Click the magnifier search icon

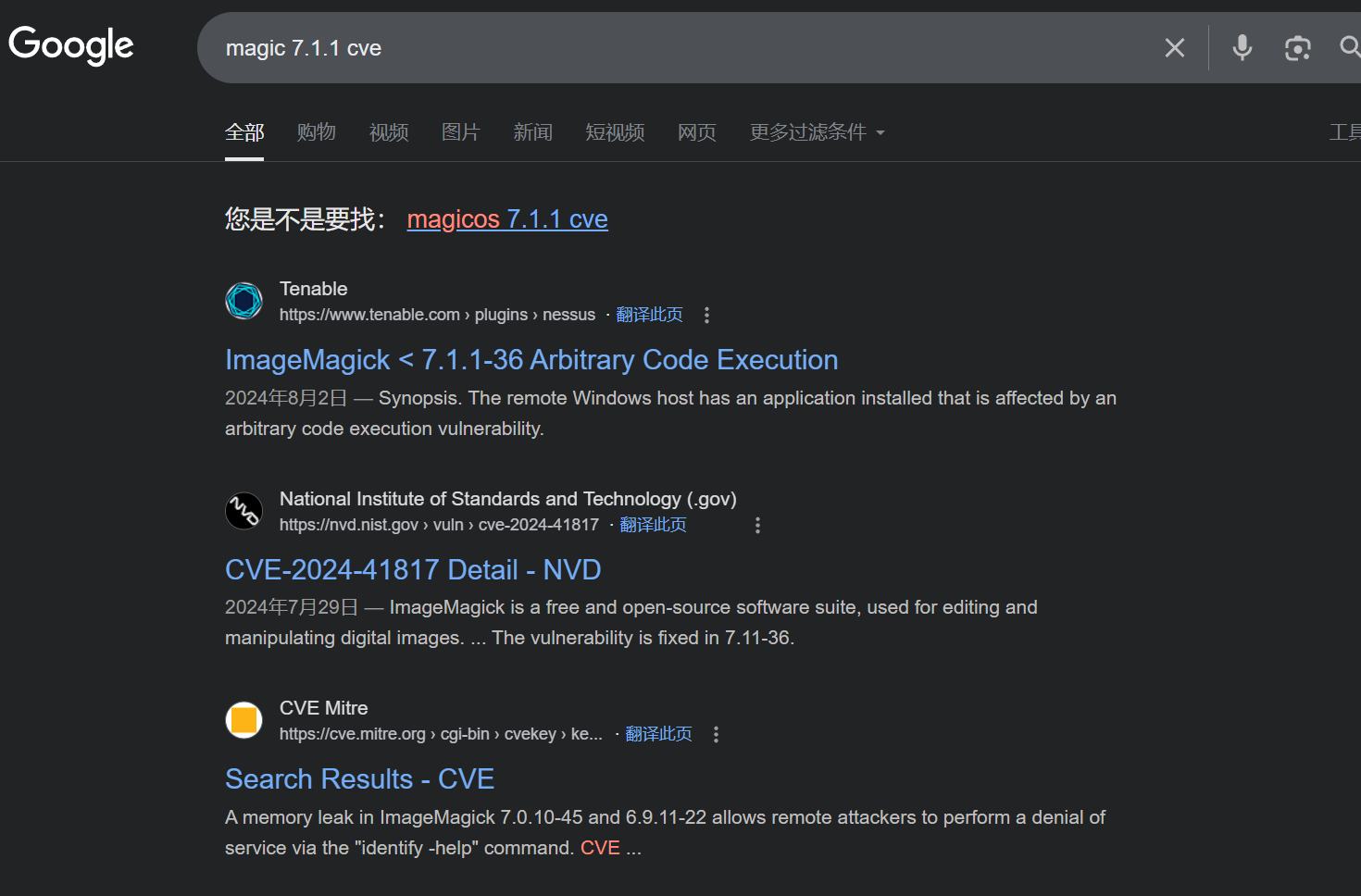click(1349, 47)
